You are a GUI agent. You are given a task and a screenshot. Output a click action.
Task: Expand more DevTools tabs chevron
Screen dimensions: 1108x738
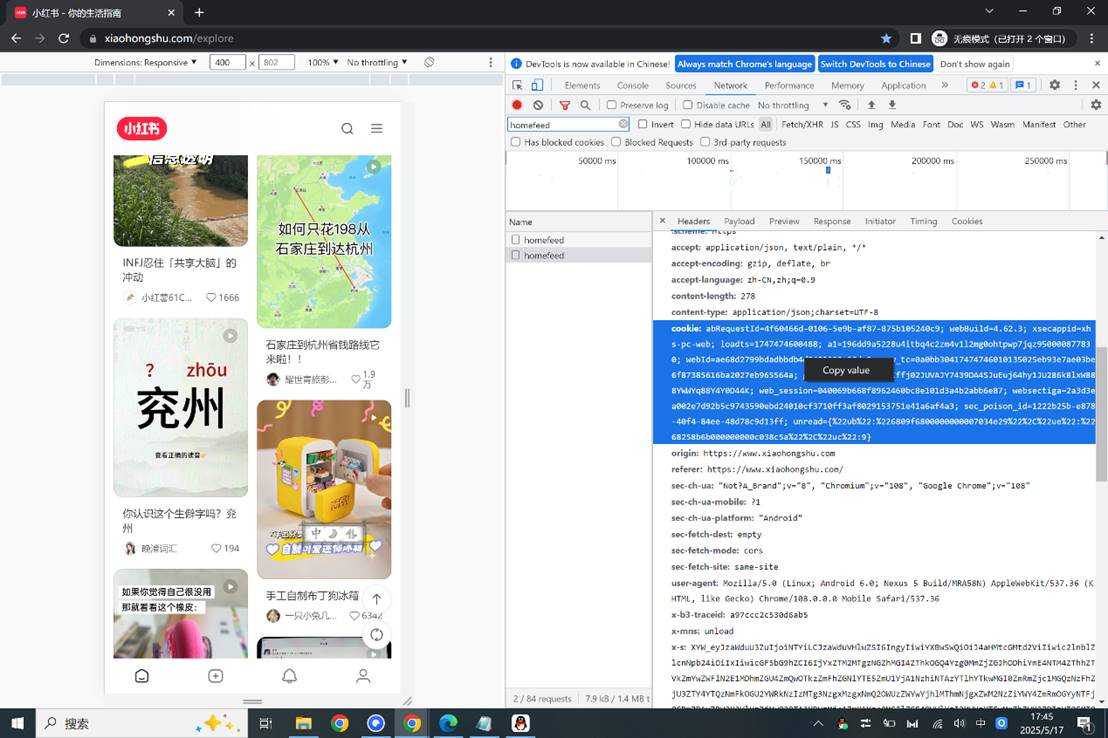point(945,85)
